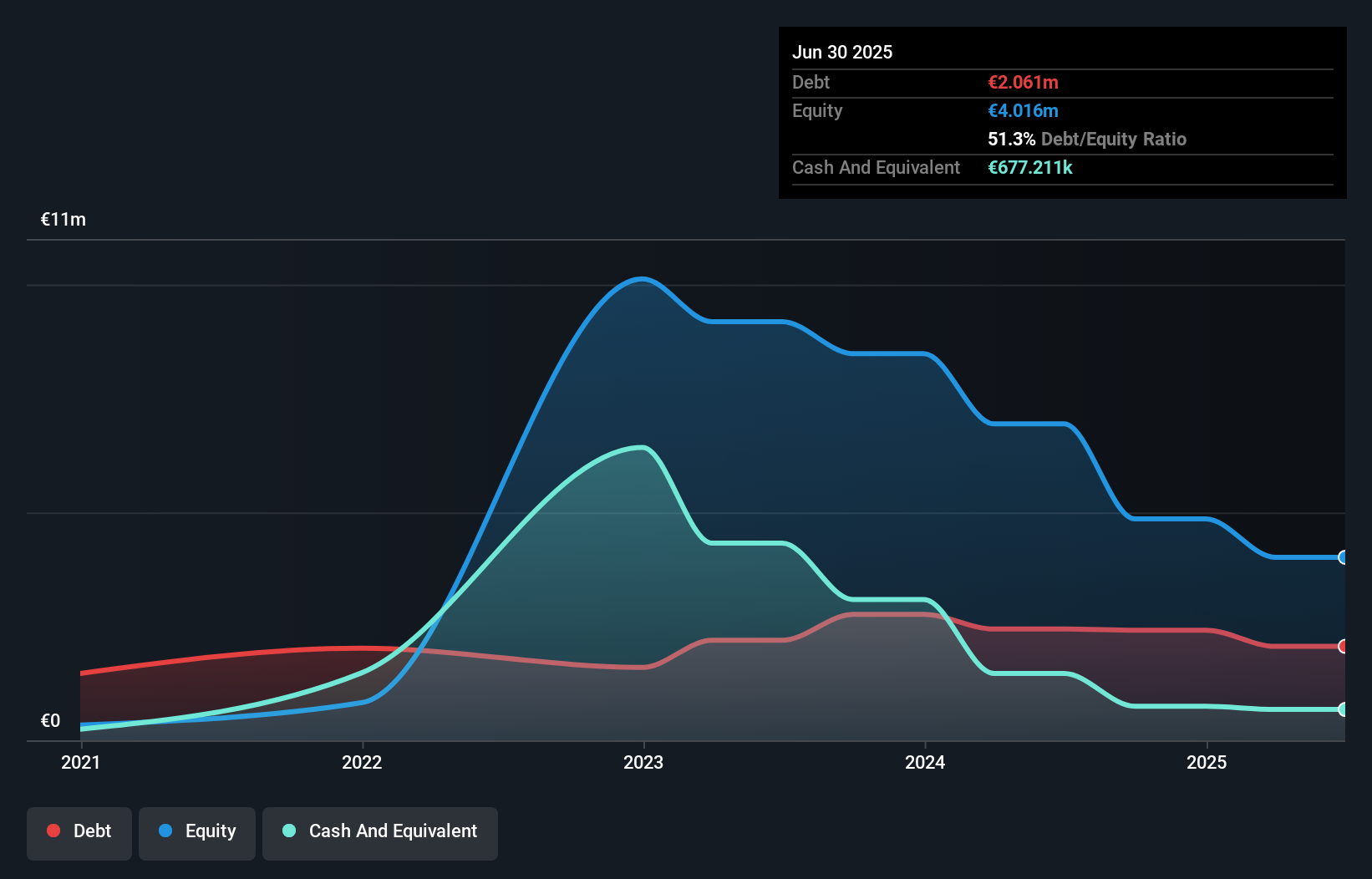The image size is (1372, 879).
Task: Click the red Debt legend dot
Action: tap(53, 831)
